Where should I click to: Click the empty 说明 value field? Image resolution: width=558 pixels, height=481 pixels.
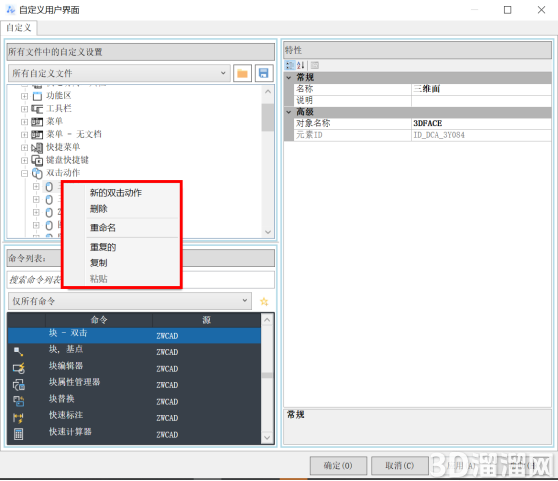pos(481,101)
